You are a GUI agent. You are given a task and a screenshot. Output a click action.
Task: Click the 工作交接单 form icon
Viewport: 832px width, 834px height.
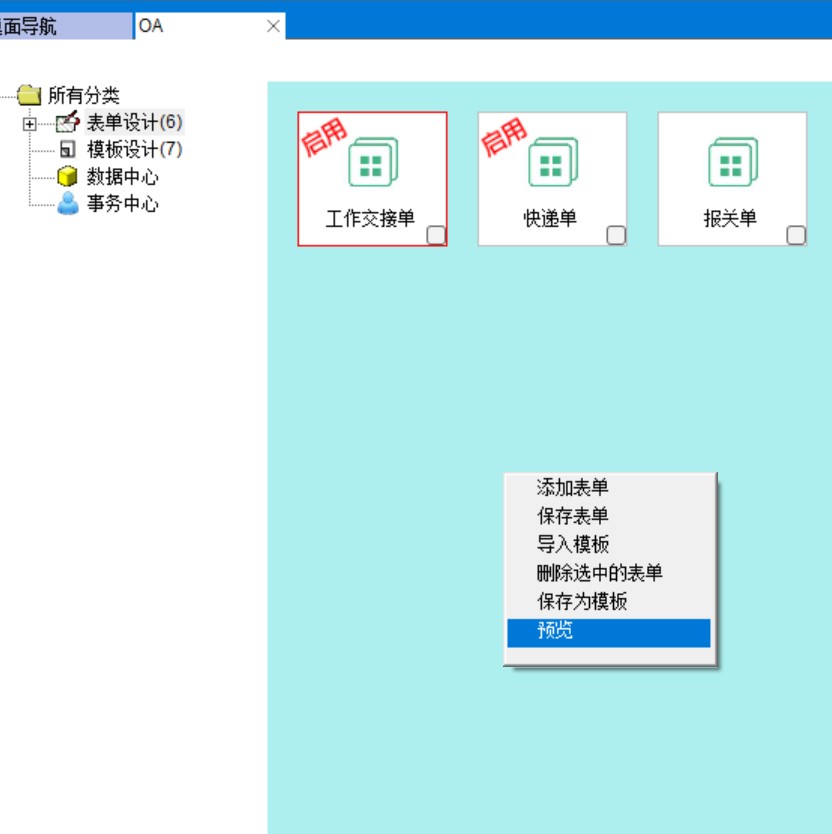point(373,164)
